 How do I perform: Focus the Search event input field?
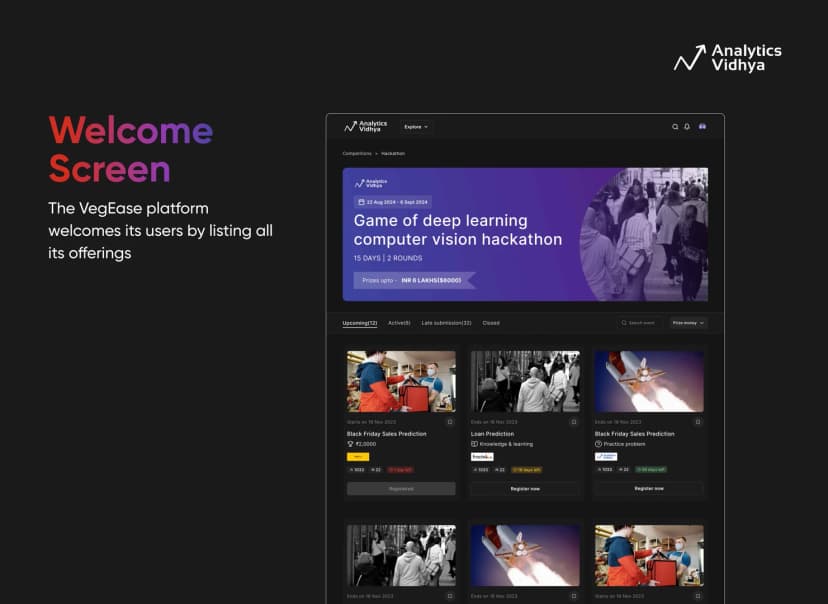(x=638, y=323)
